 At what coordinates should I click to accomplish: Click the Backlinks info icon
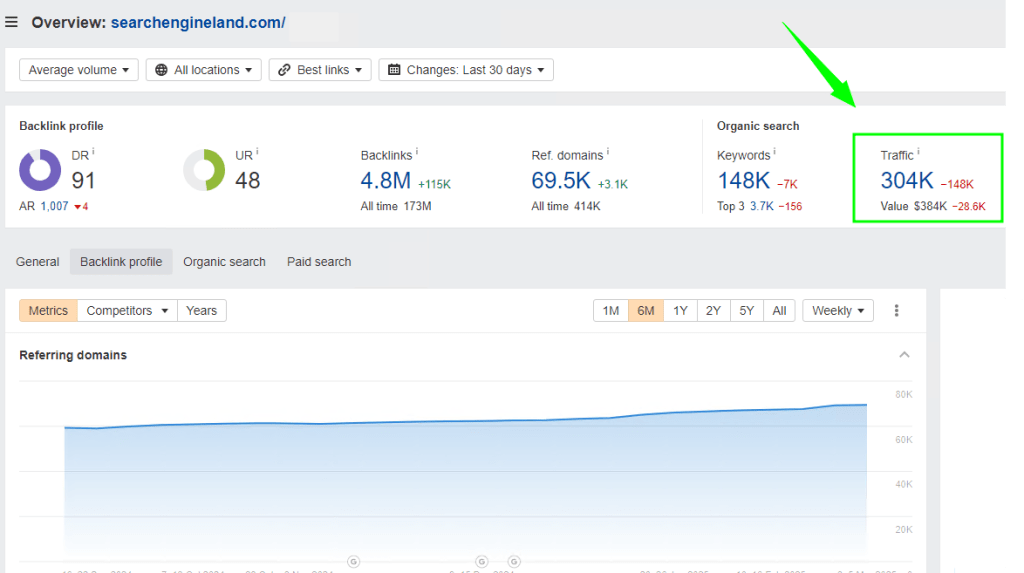point(417,152)
